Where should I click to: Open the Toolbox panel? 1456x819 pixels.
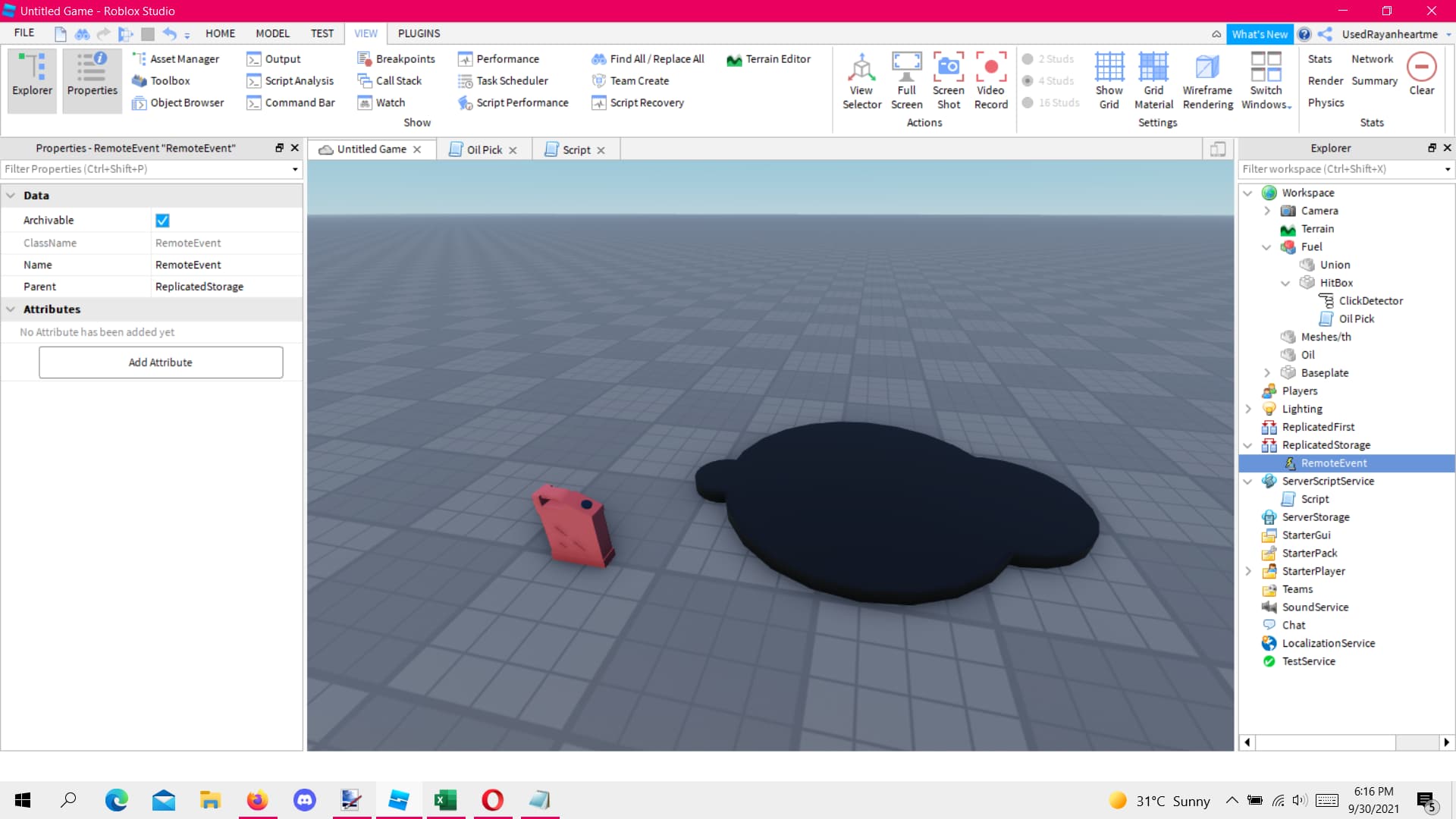tap(161, 80)
